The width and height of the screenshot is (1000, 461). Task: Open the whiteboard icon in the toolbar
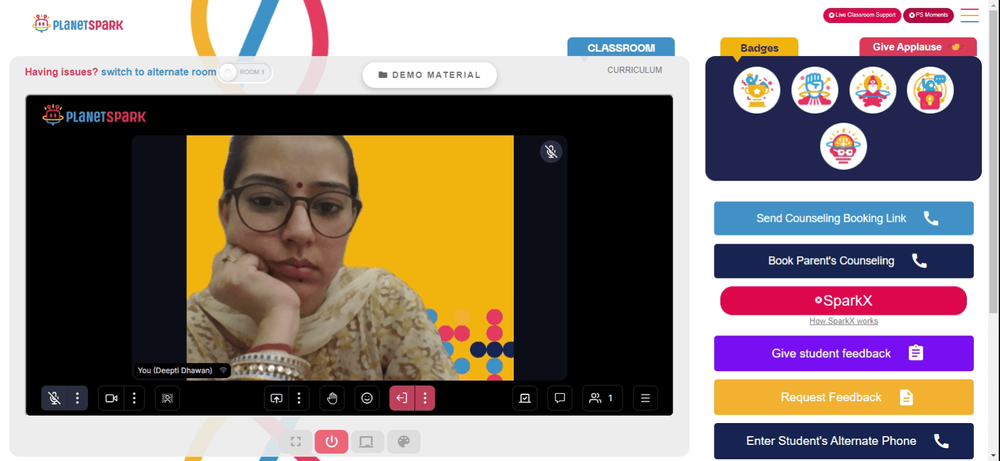[525, 399]
